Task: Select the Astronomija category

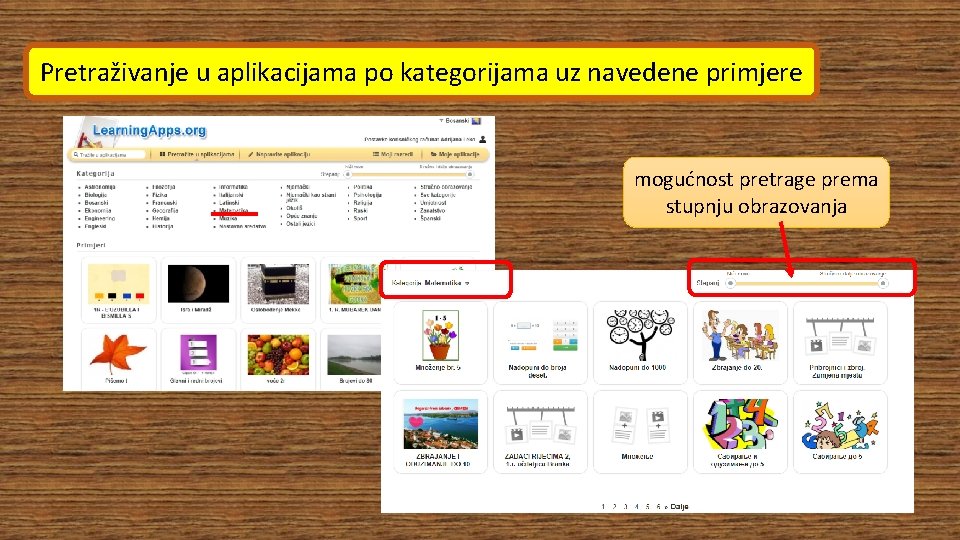Action: coord(100,187)
